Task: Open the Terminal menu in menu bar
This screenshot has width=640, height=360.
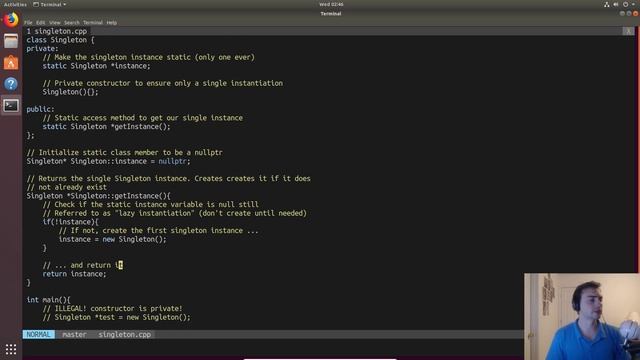Action: coord(93,22)
